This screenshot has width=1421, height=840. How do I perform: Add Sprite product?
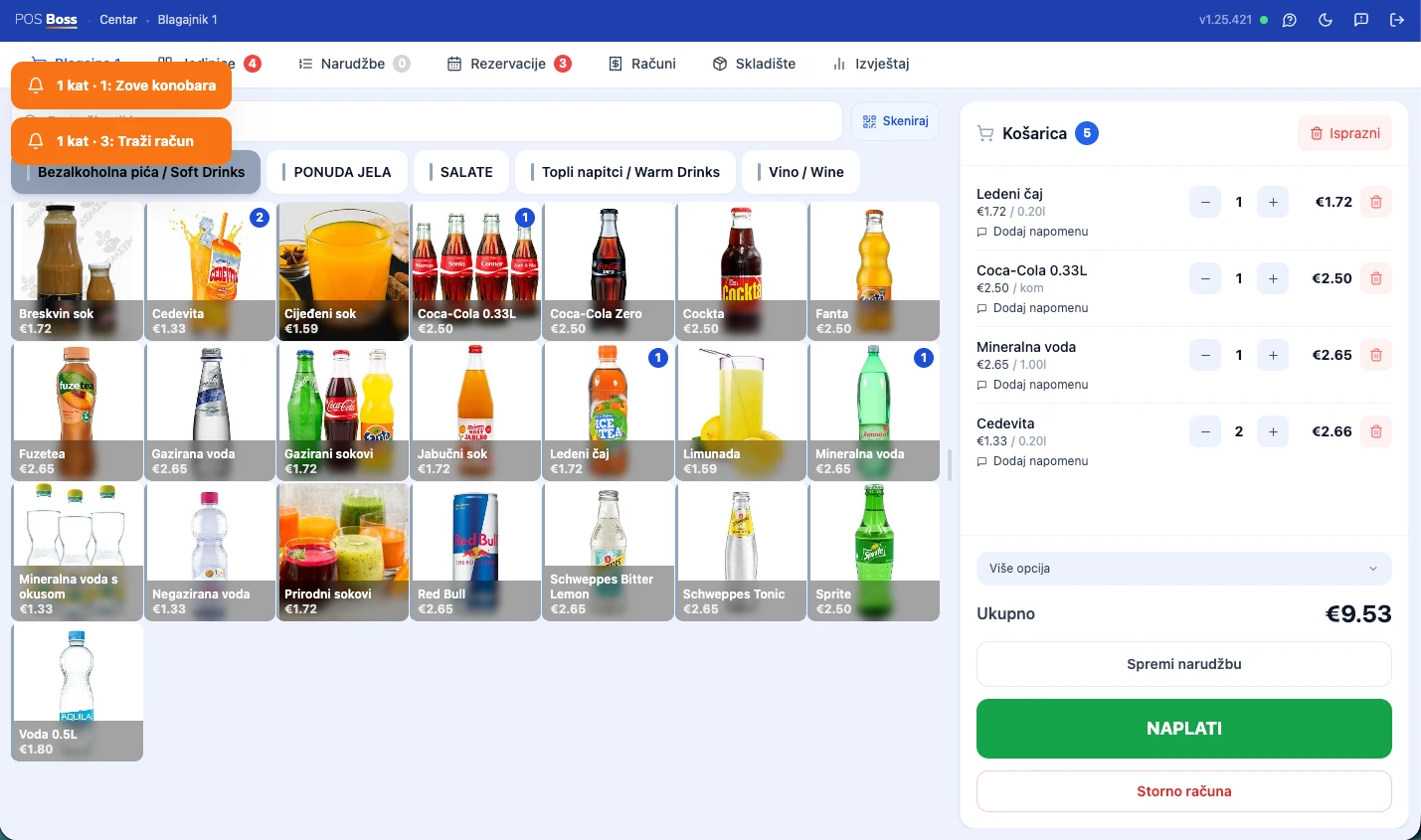[874, 552]
